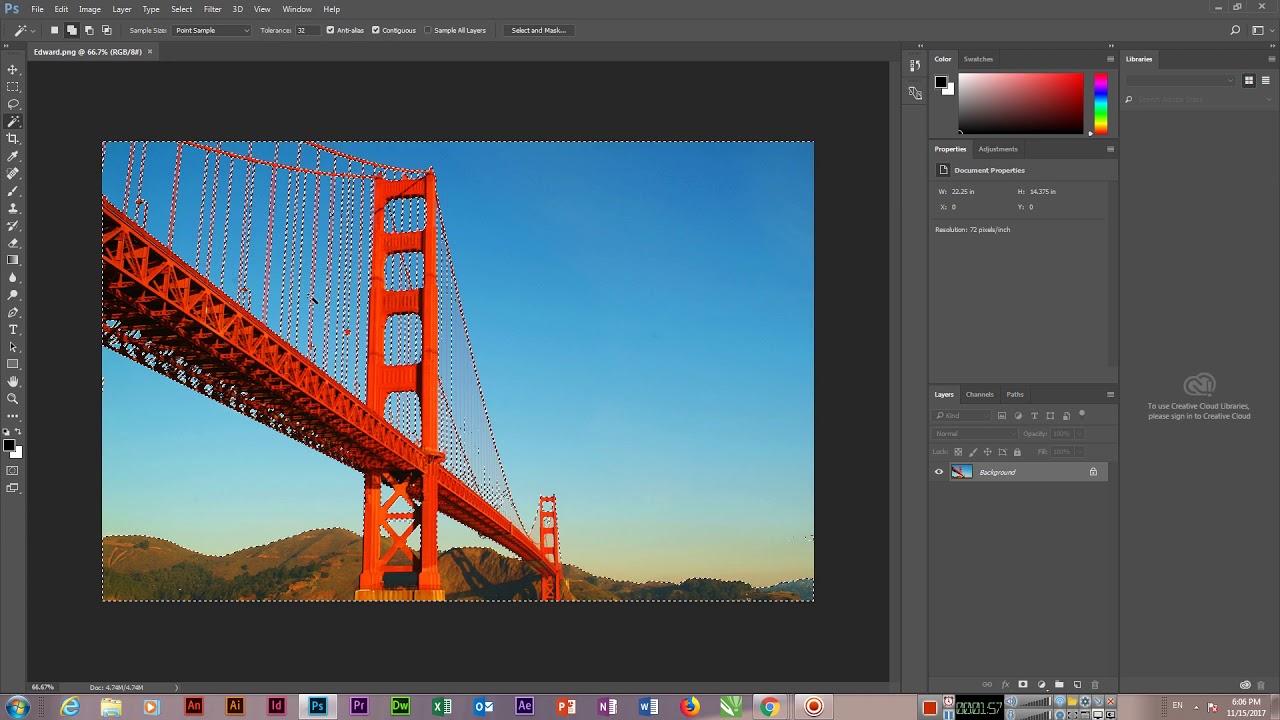Select the Brush tool

(x=13, y=190)
